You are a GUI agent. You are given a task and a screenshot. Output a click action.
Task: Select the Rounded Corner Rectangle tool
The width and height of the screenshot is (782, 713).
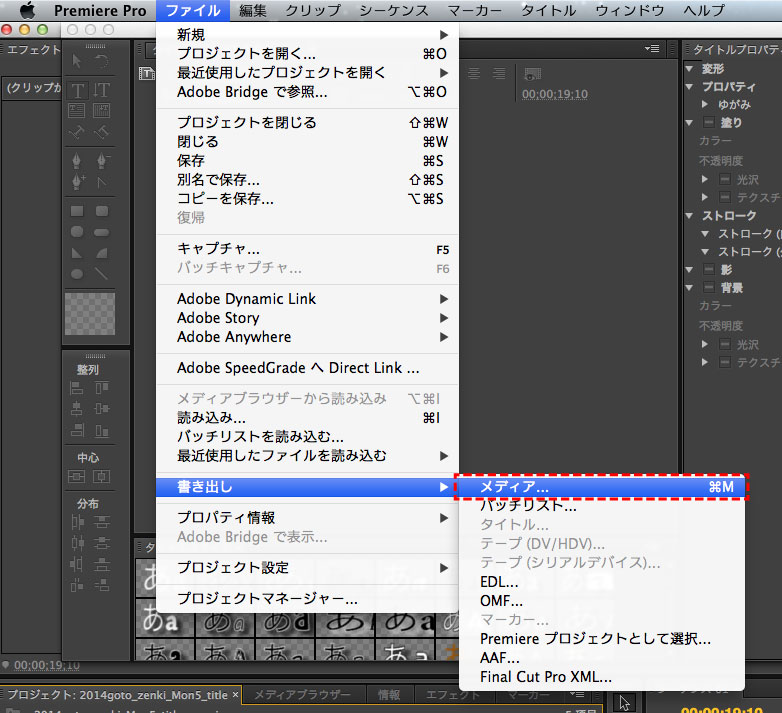[102, 211]
